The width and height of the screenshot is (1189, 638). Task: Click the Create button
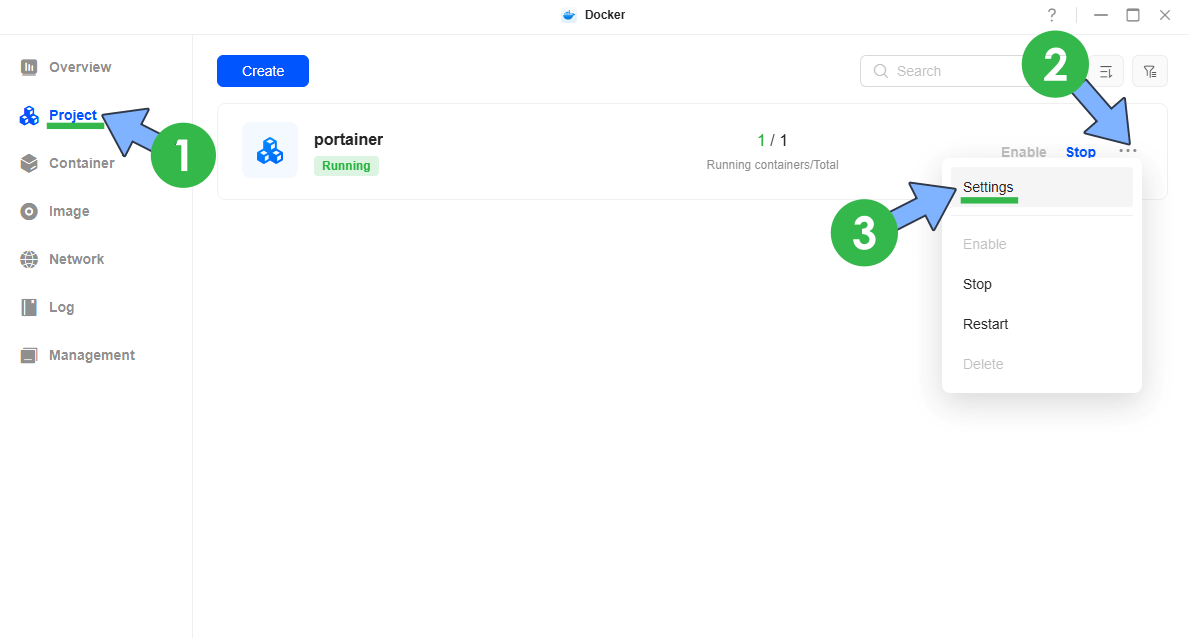(262, 71)
